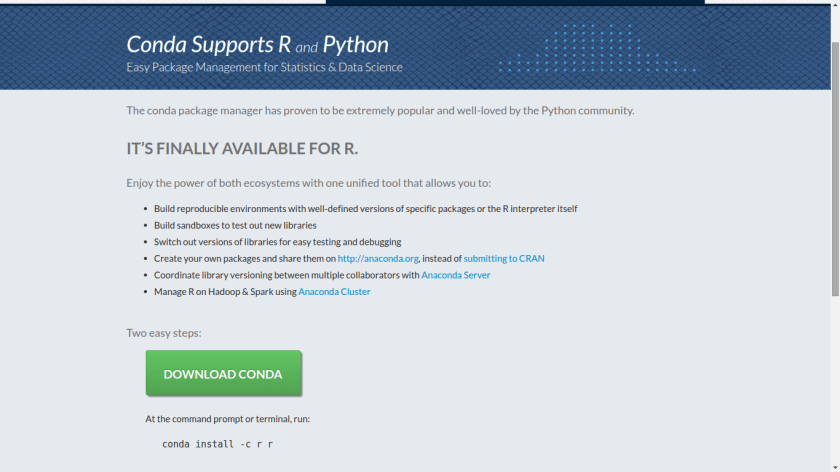Viewport: 840px width, 472px height.
Task: Click the green Download Conda button
Action: (x=223, y=374)
